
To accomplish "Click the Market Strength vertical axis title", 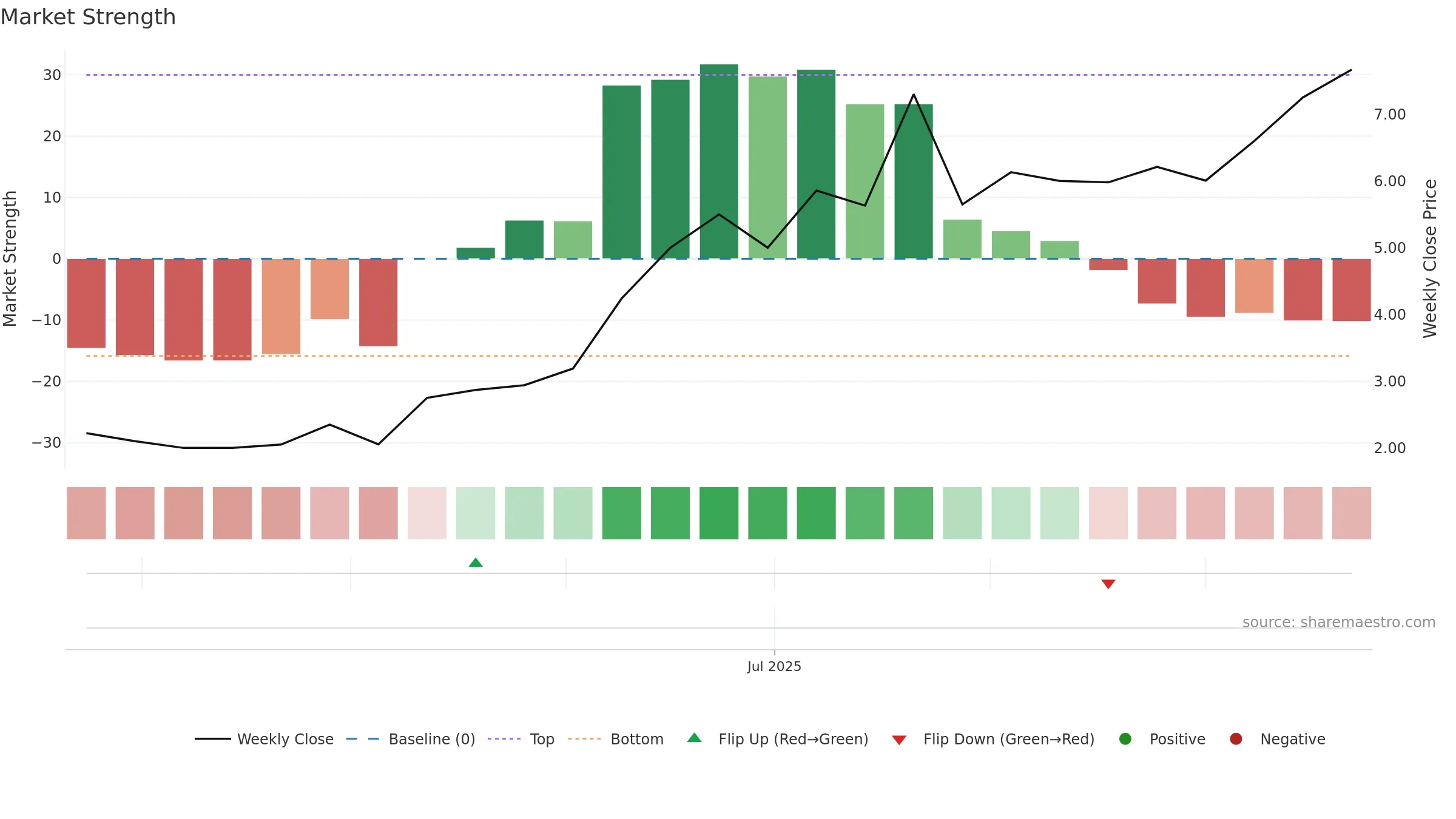I will [10, 258].
